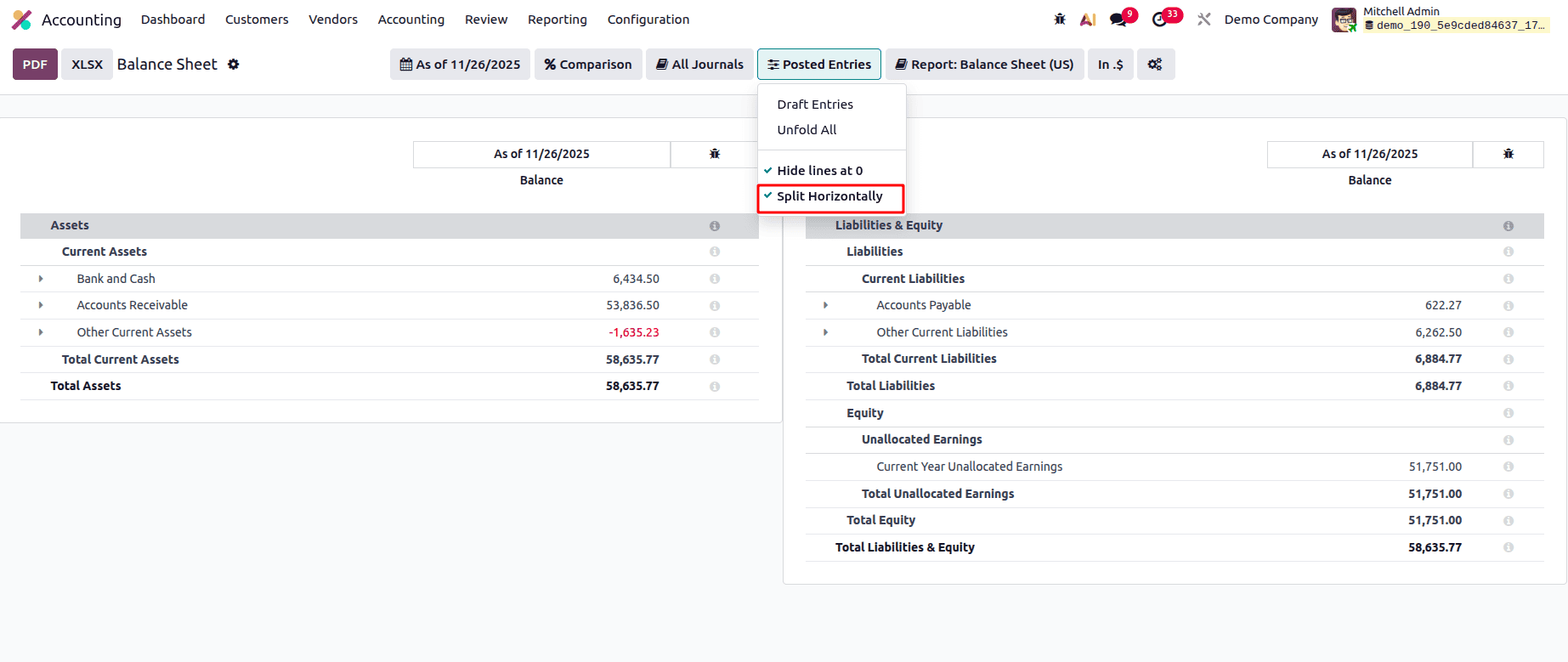The height and width of the screenshot is (662, 1568).
Task: Open the Dashboard menu
Action: pyautogui.click(x=173, y=20)
